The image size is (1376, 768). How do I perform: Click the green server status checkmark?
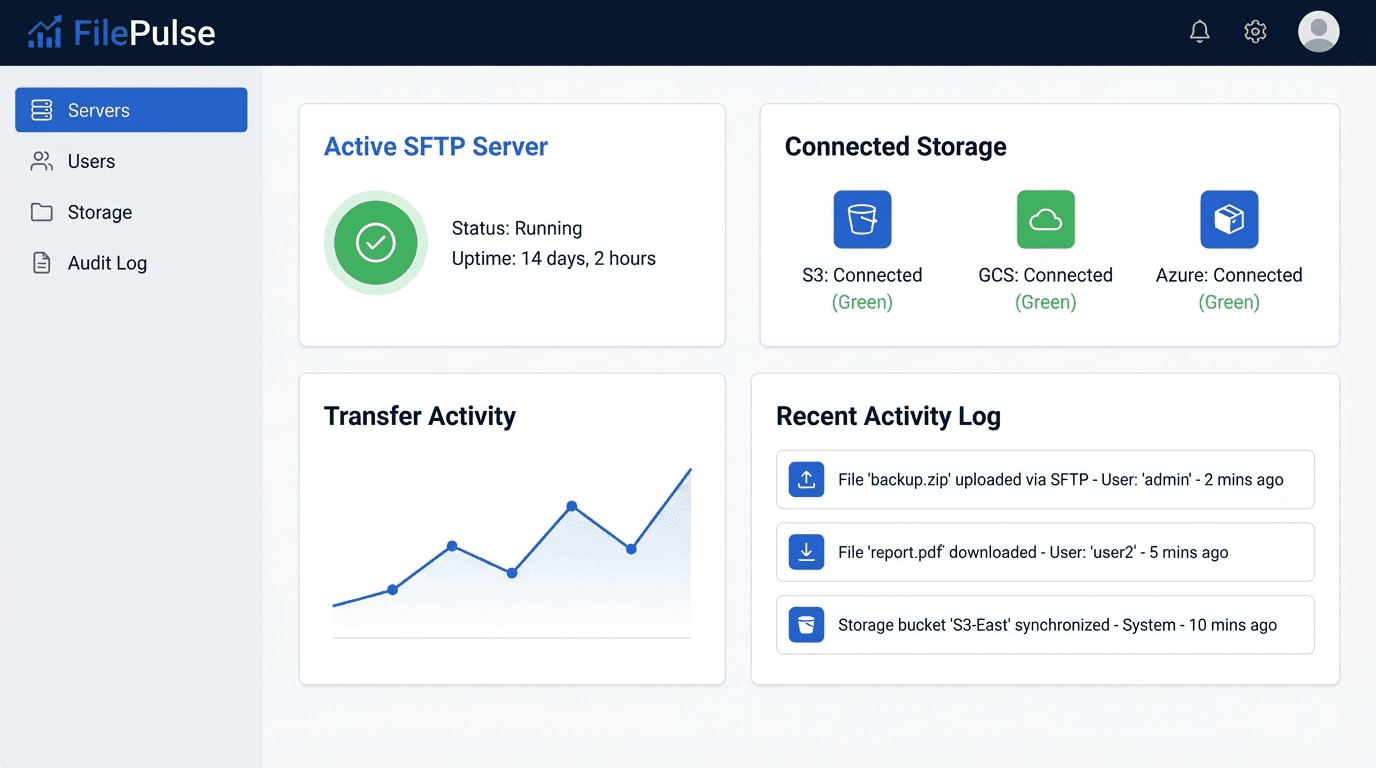375,243
